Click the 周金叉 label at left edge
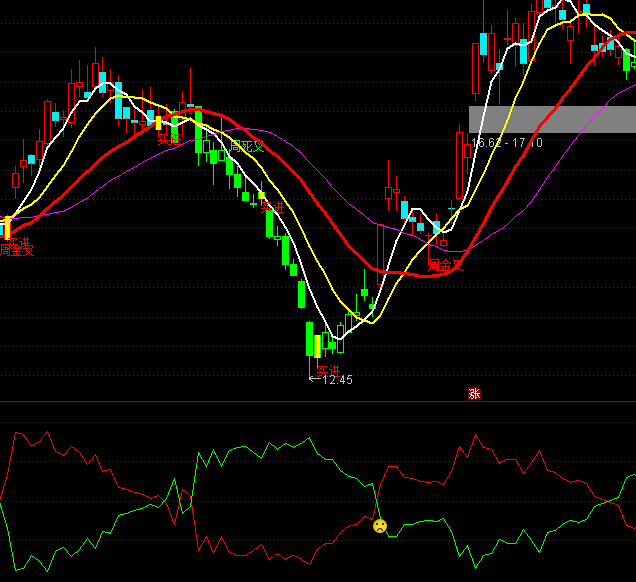 click(17, 250)
